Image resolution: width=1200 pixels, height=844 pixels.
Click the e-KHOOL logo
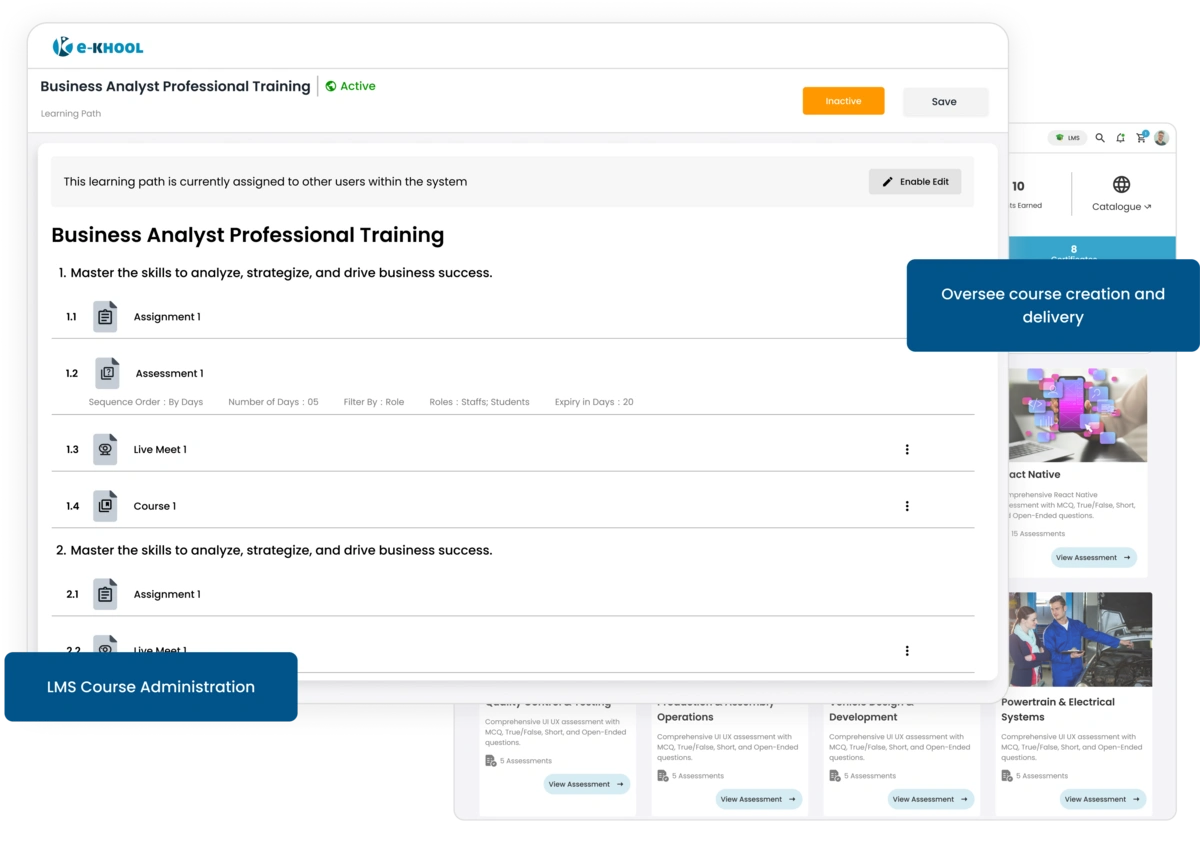click(97, 46)
